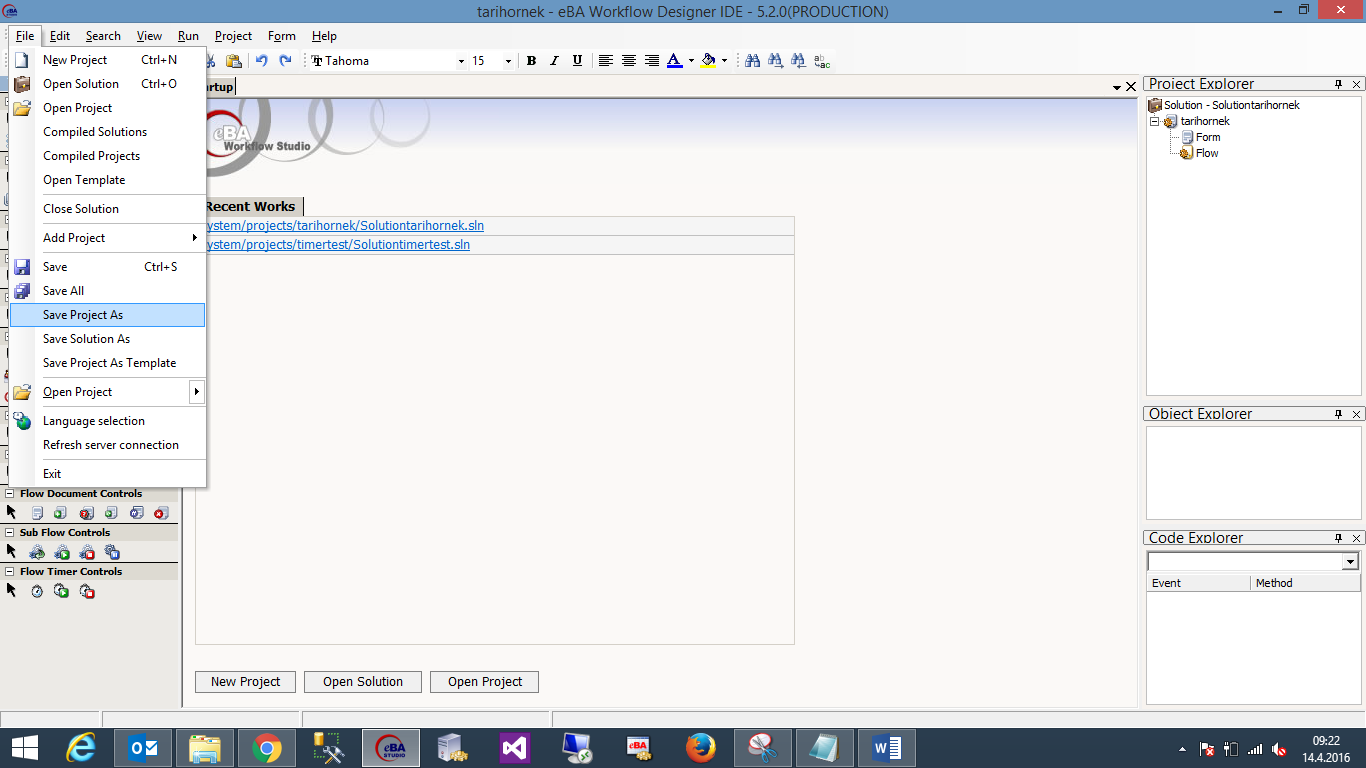Viewport: 1366px width, 768px height.
Task: Collapse the tarihornek tree node
Action: point(1154,121)
